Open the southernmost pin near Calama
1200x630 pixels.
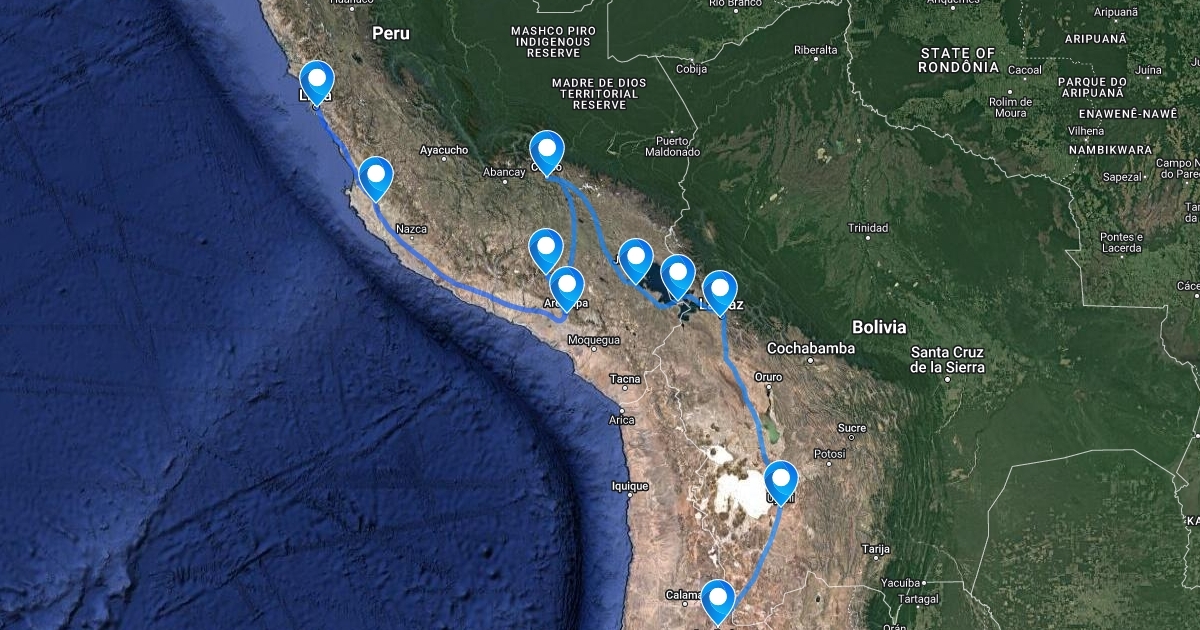click(718, 601)
